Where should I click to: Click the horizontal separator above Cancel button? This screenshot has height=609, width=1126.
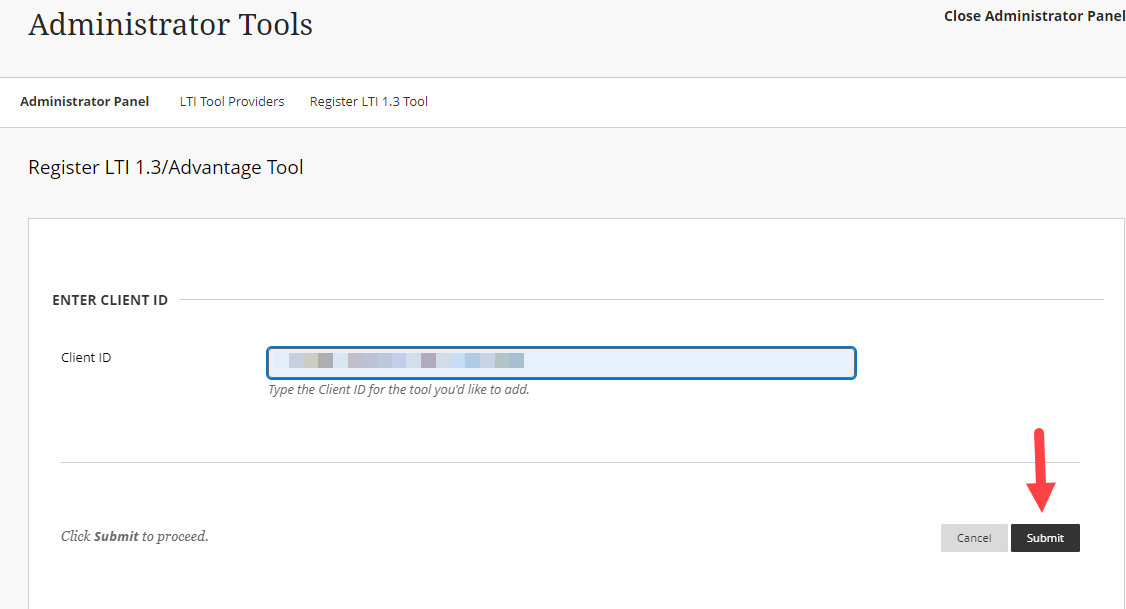pos(570,462)
